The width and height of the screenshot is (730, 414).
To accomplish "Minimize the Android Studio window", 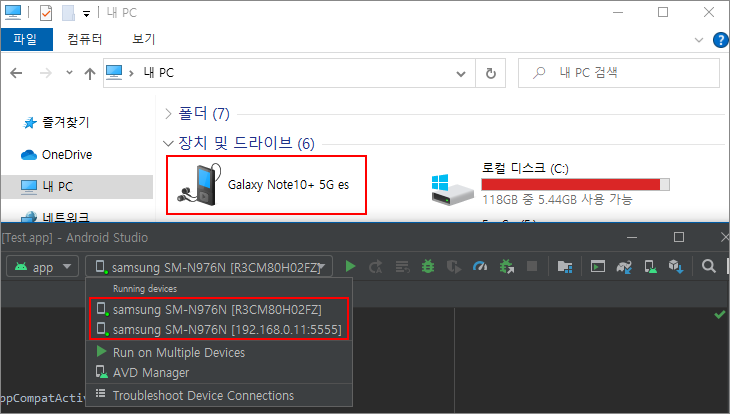I will (x=632, y=238).
